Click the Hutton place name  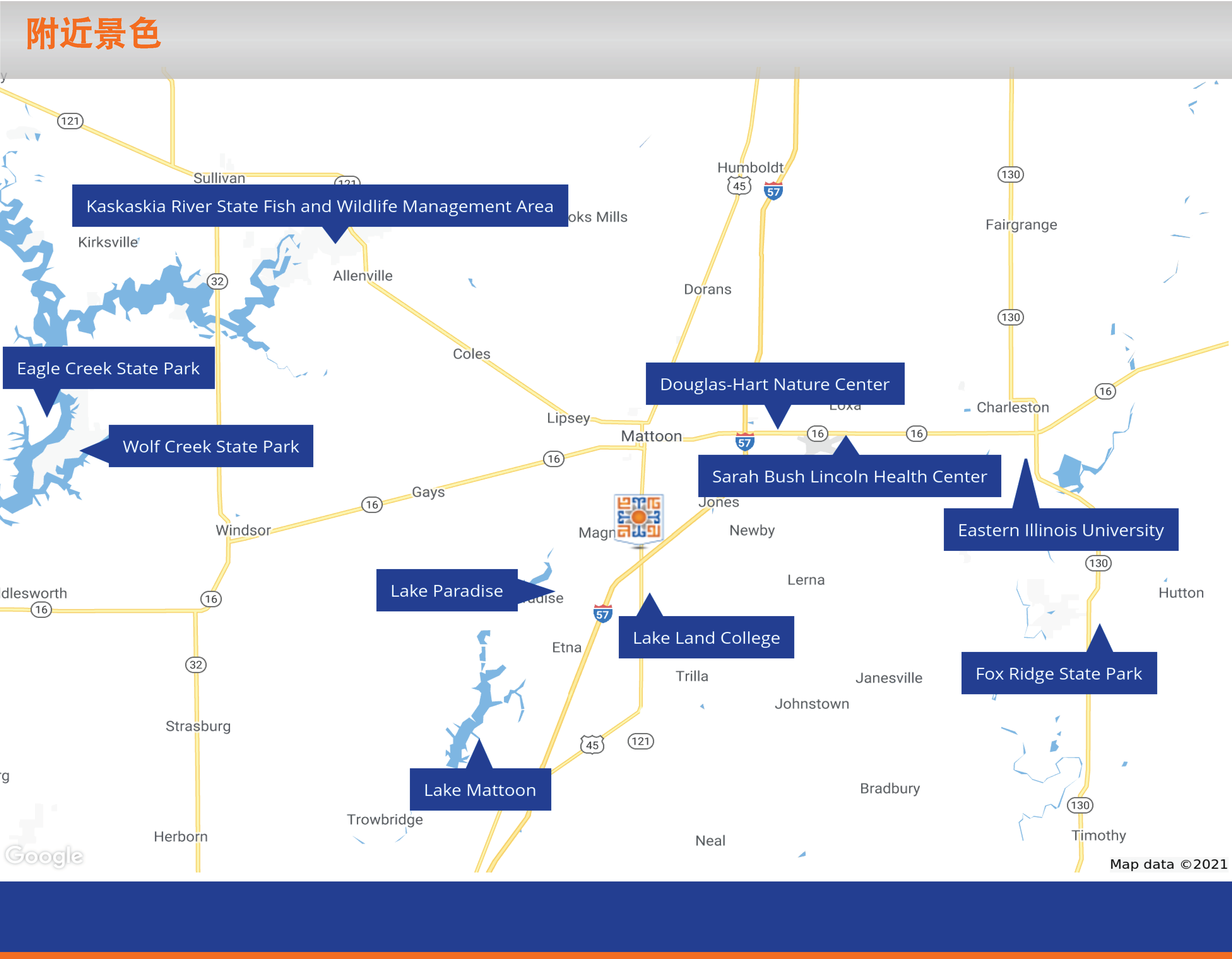tap(1181, 593)
